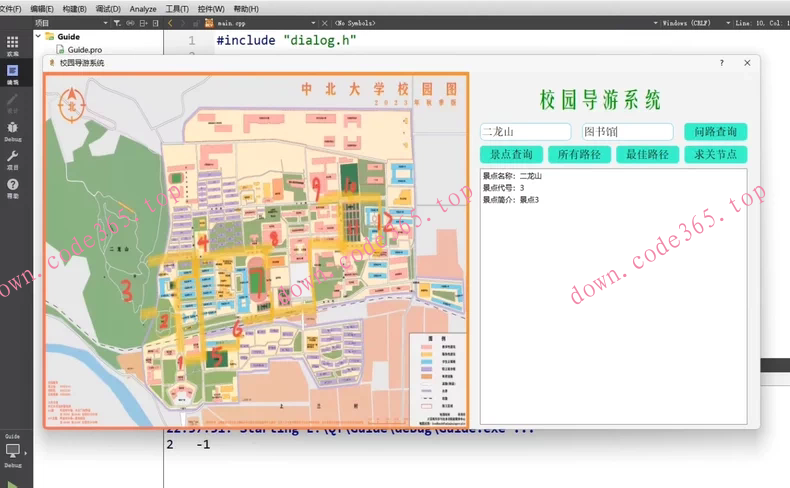Open the Projects (项目) wrench mode
The width and height of the screenshot is (790, 488).
tap(13, 160)
